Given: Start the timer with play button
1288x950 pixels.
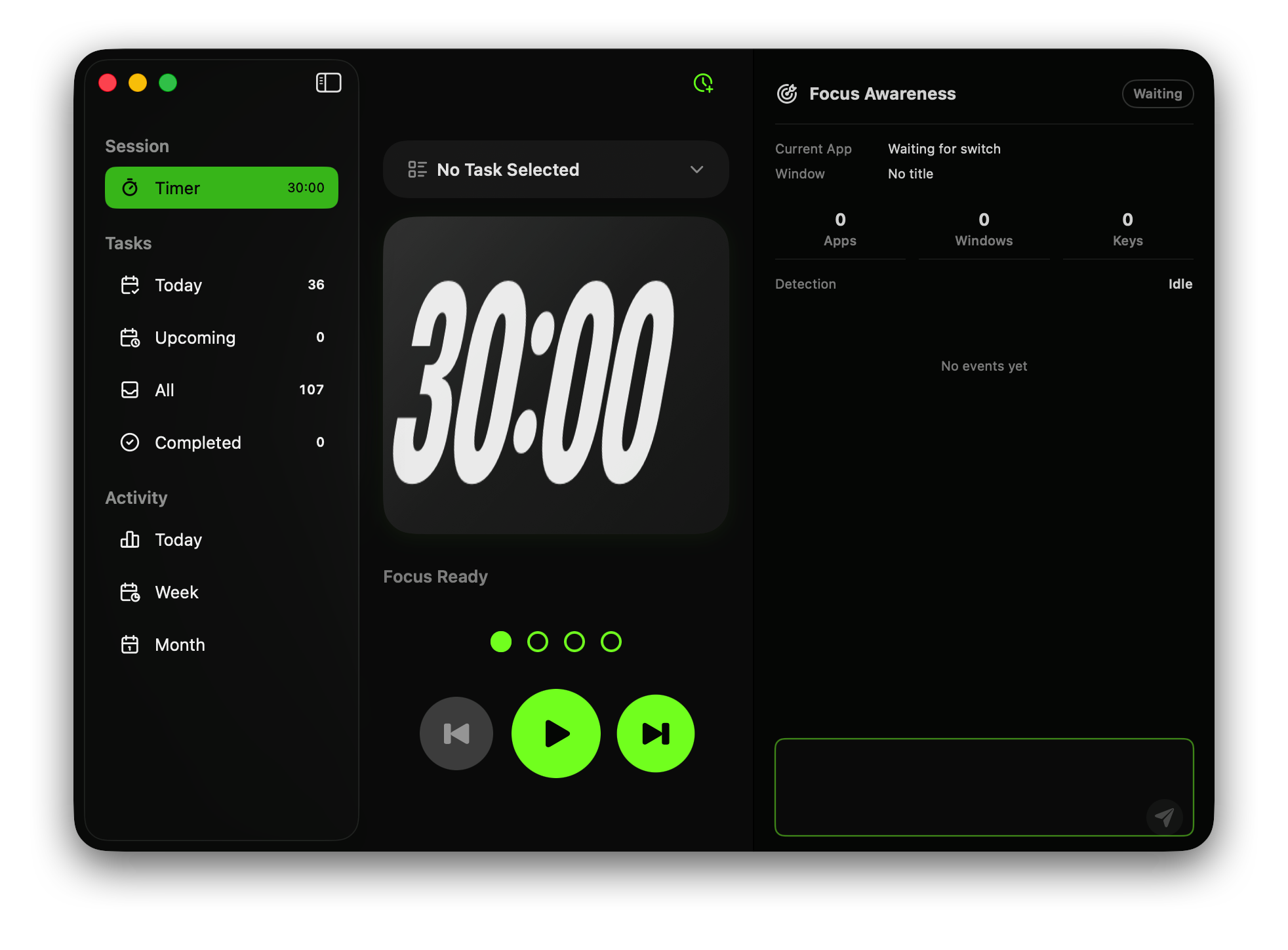Looking at the screenshot, I should [x=556, y=733].
